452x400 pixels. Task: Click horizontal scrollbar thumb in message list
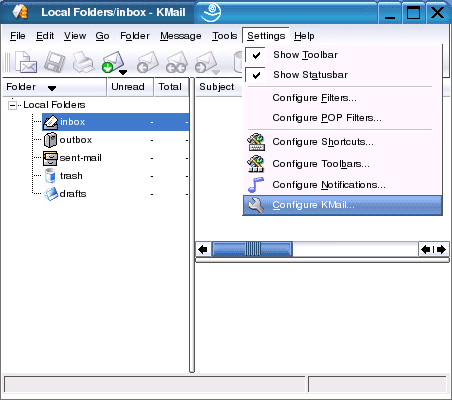click(x=252, y=249)
